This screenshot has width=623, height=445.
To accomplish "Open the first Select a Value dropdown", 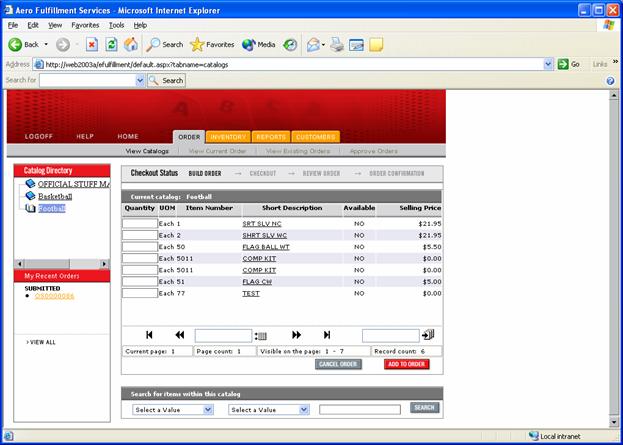I will tap(208, 410).
